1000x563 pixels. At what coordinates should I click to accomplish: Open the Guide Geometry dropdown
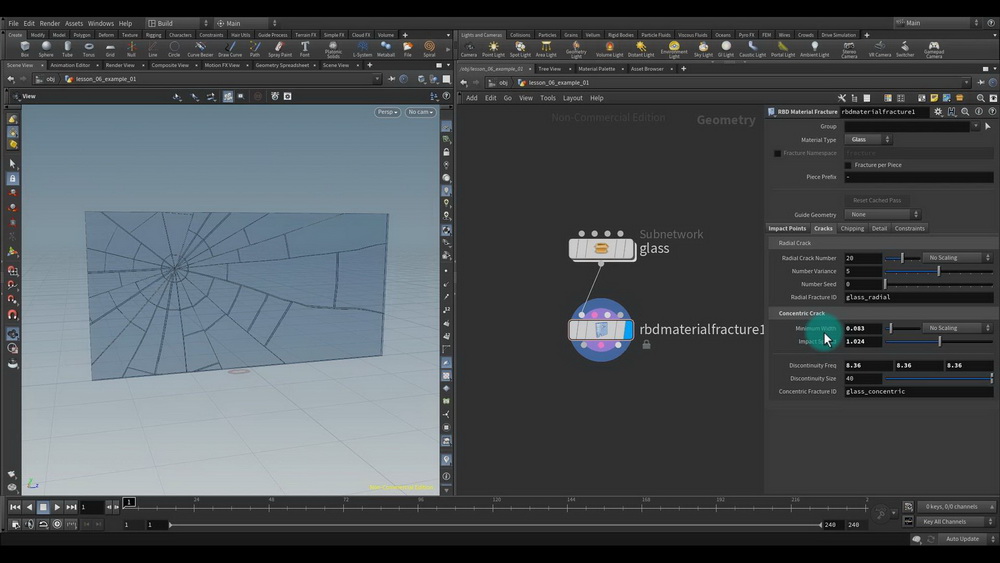883,215
